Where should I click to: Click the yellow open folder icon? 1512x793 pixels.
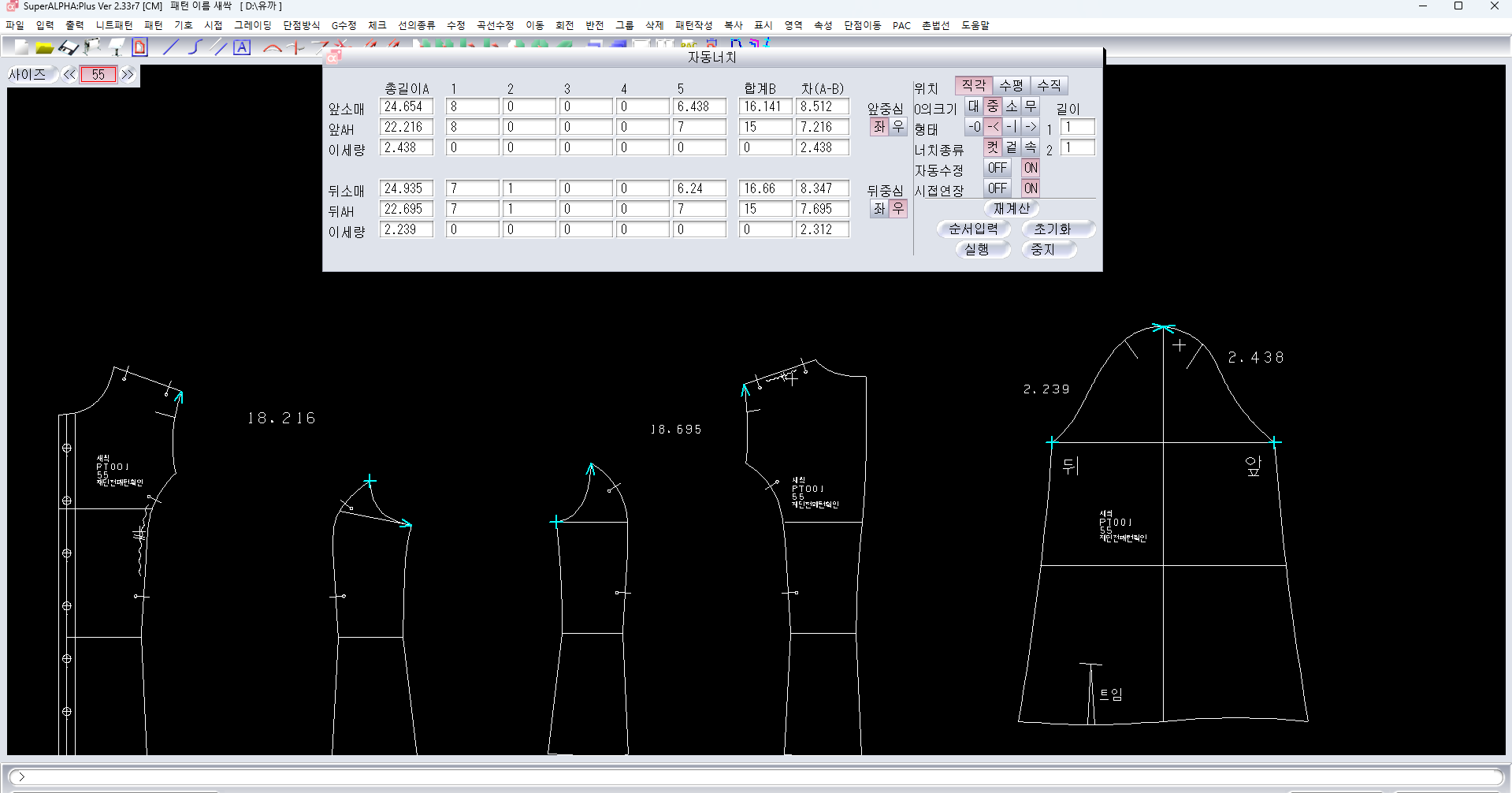[45, 47]
